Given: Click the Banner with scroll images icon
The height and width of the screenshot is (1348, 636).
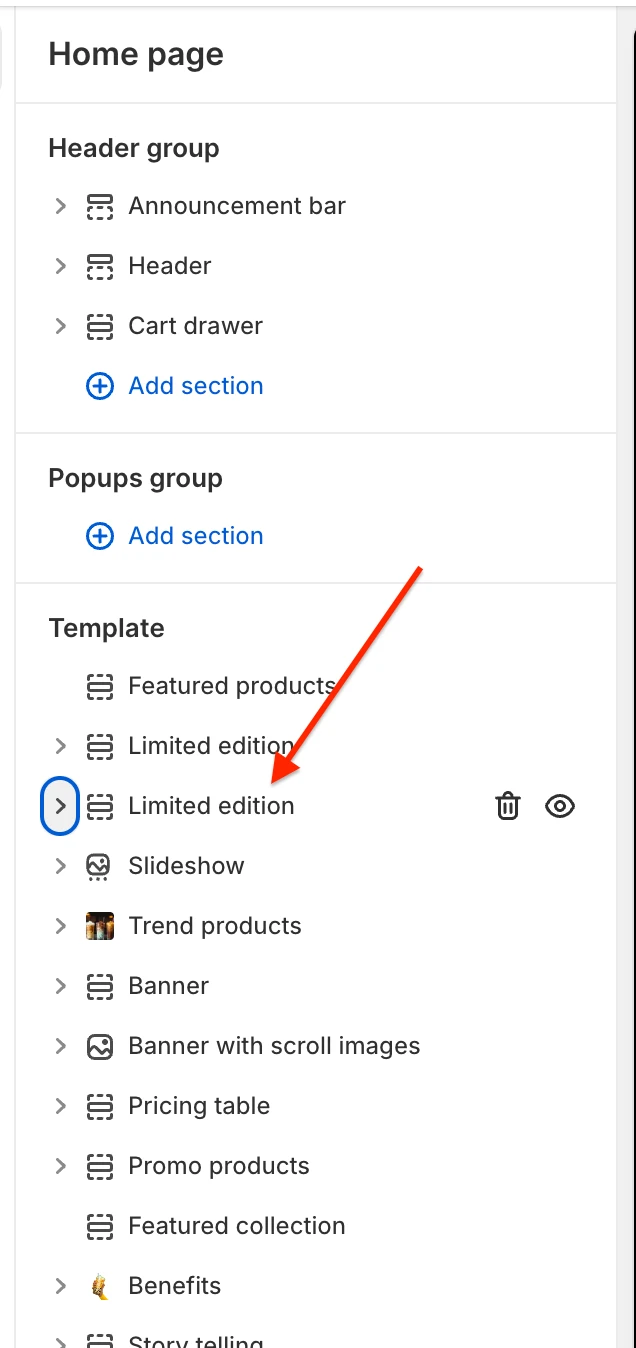Looking at the screenshot, I should [x=99, y=1046].
